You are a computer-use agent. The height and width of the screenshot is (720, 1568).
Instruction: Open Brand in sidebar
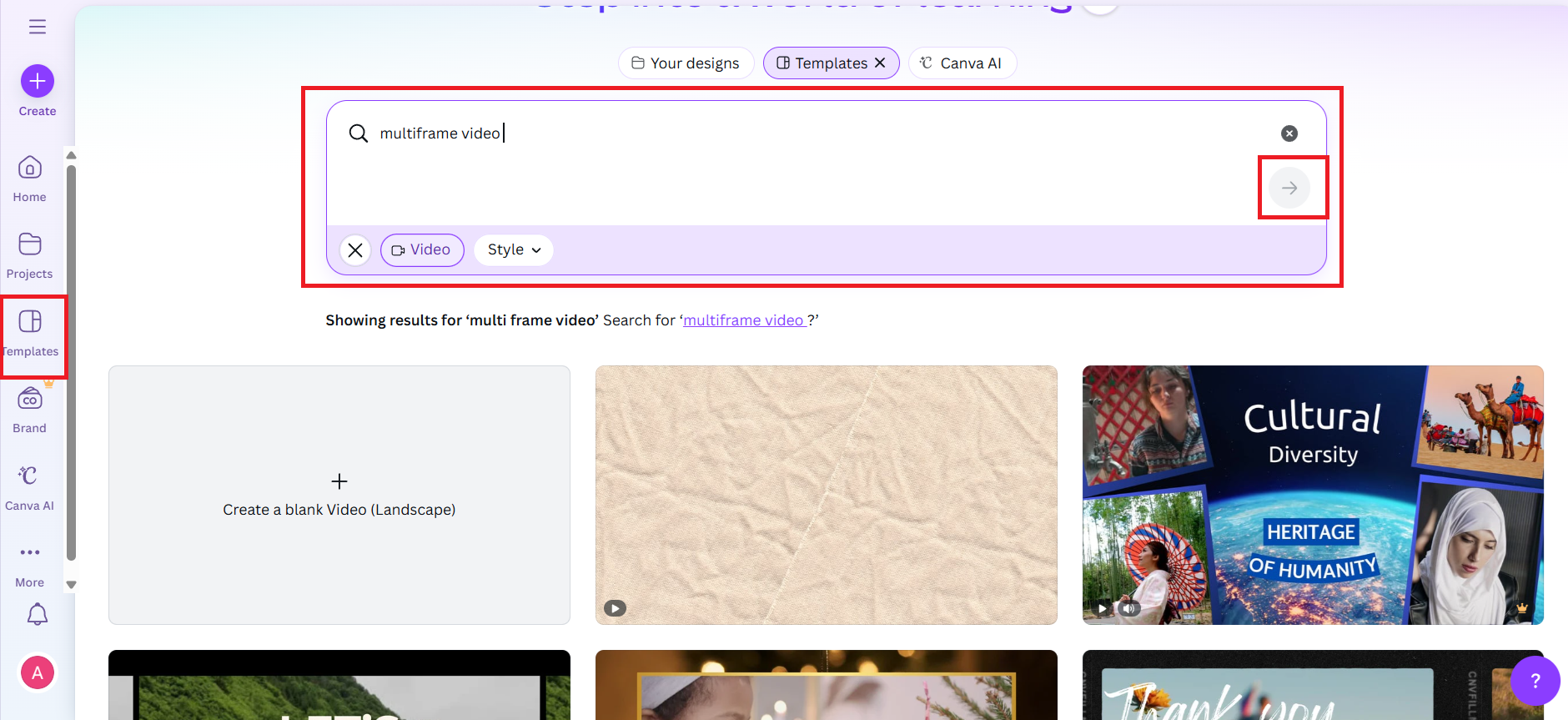tap(30, 410)
